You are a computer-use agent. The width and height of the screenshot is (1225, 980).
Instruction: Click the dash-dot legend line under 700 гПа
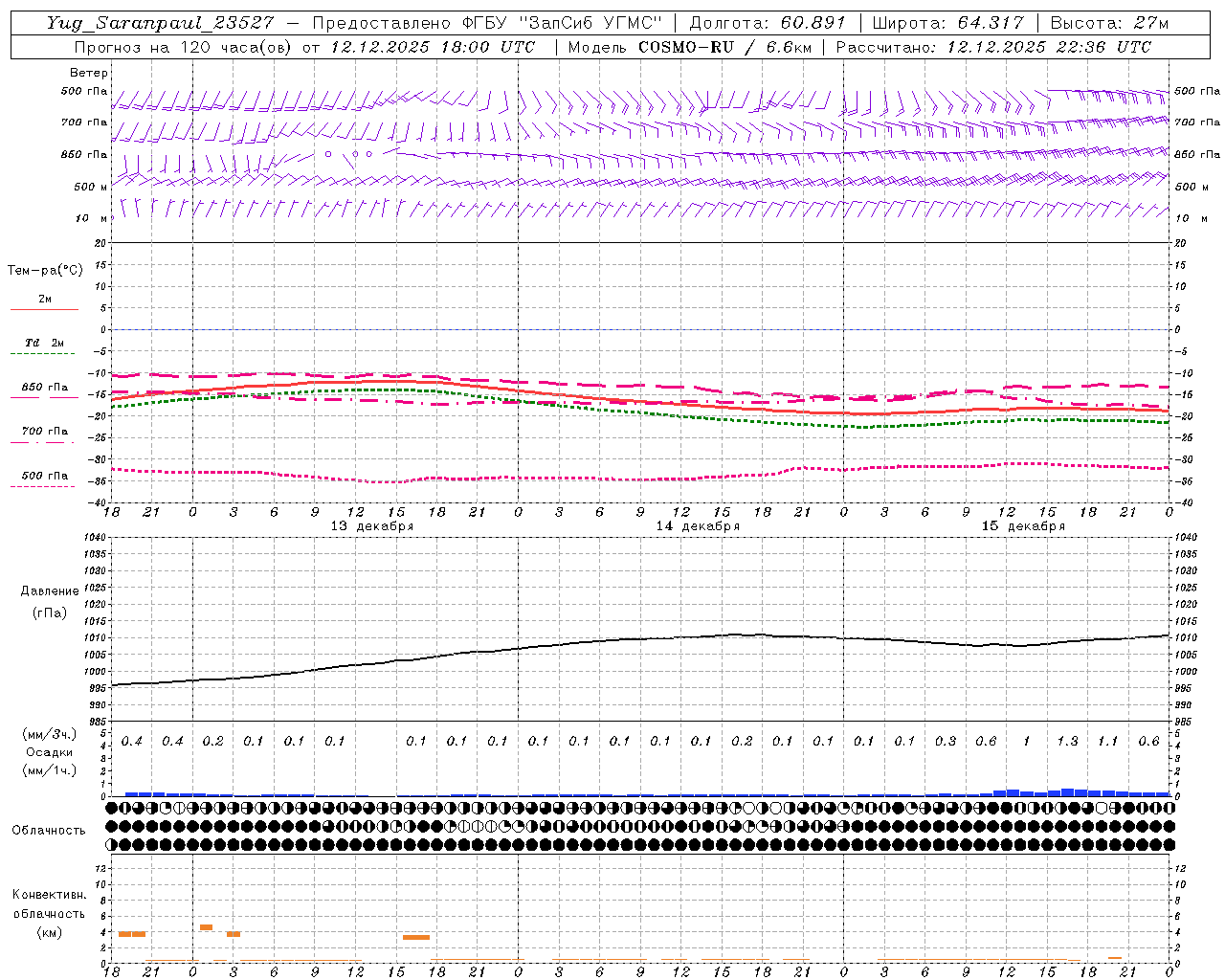[x=42, y=443]
